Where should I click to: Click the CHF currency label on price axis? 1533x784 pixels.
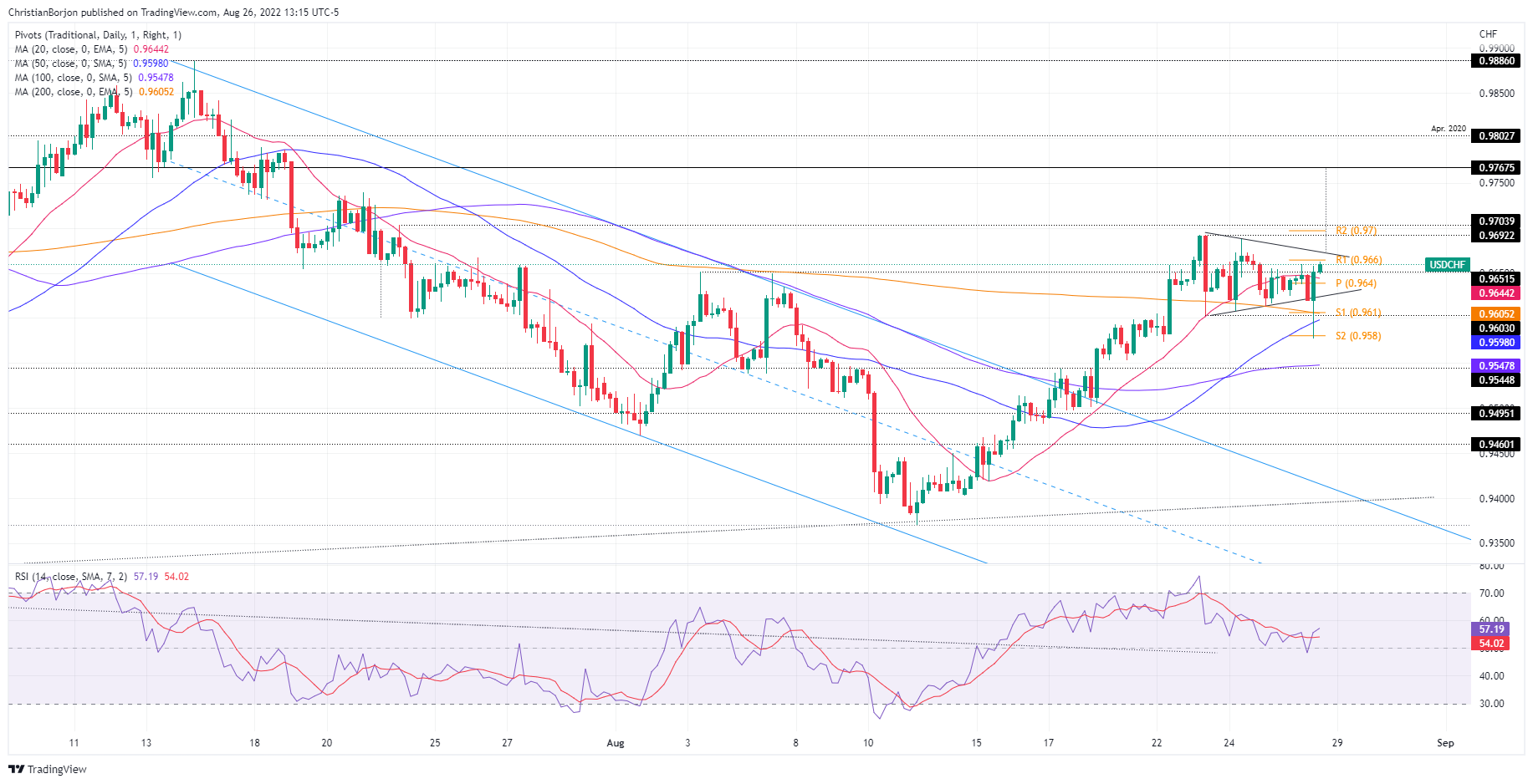pos(1488,34)
